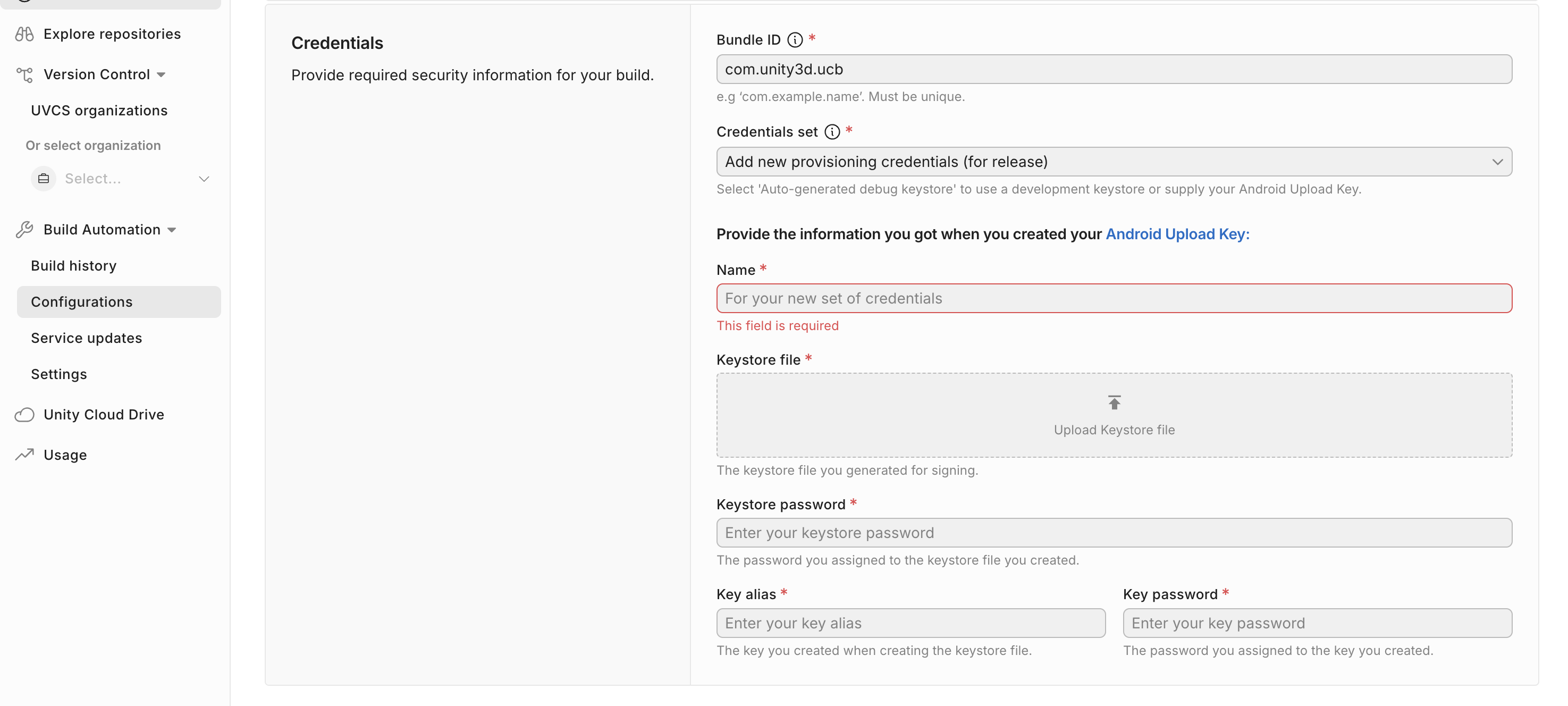The width and height of the screenshot is (1568, 706).
Task: Click the Build Automation wrench icon
Action: click(x=24, y=230)
